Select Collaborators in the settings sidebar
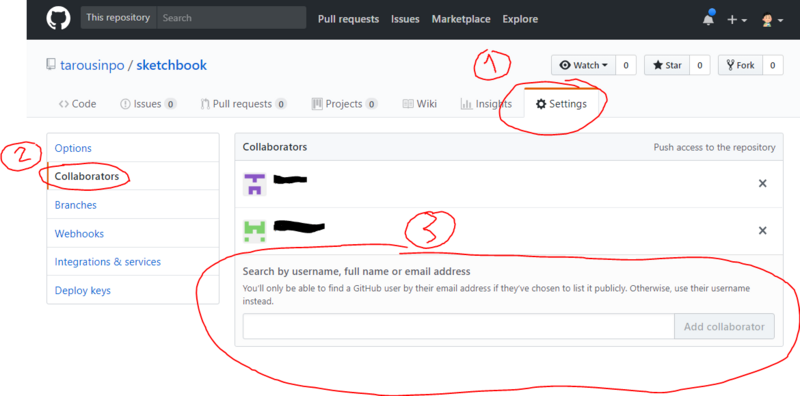Screen dimensions: 800x396 tap(133, 177)
